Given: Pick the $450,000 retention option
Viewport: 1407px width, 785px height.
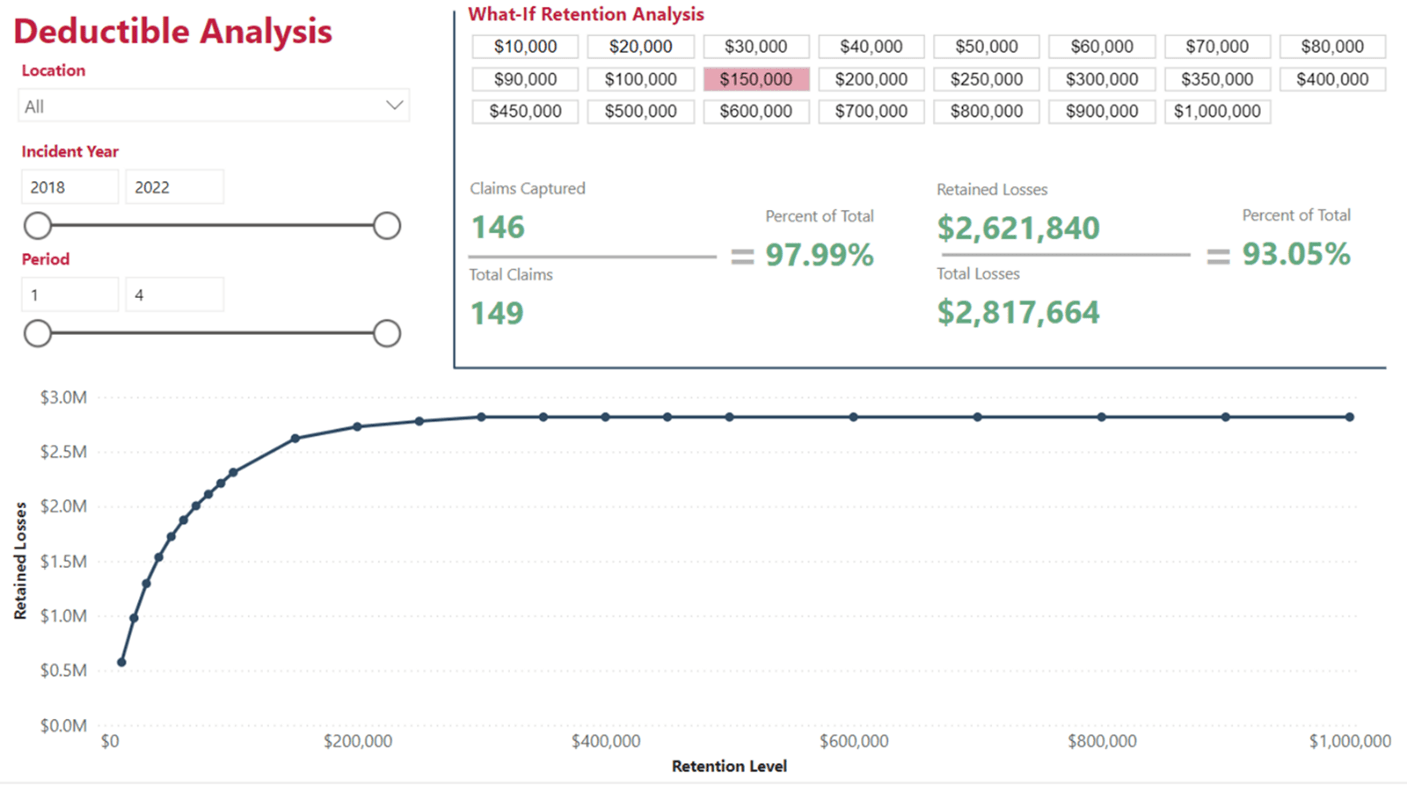Looking at the screenshot, I should point(524,111).
